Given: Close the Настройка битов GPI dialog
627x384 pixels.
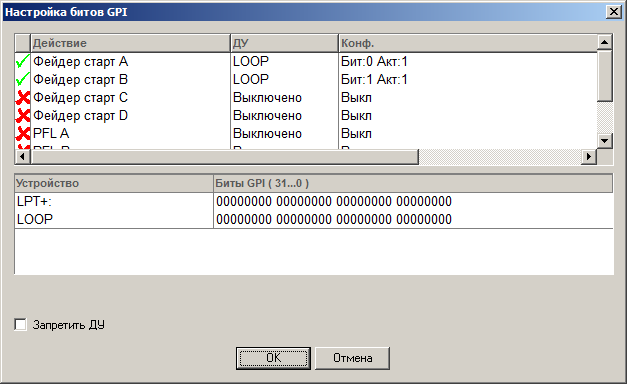Looking at the screenshot, I should 613,12.
